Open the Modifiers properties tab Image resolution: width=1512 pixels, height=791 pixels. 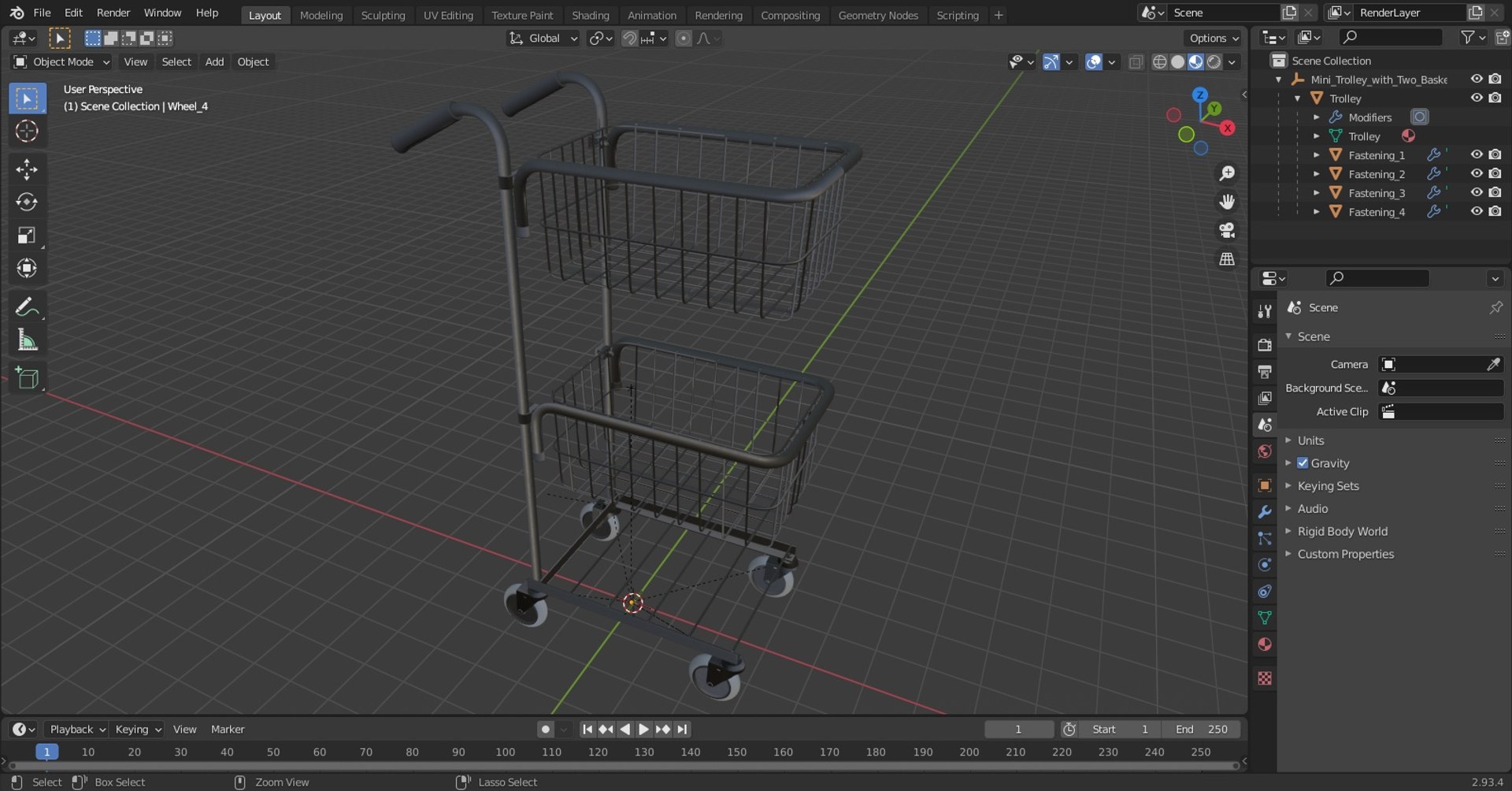(x=1265, y=511)
